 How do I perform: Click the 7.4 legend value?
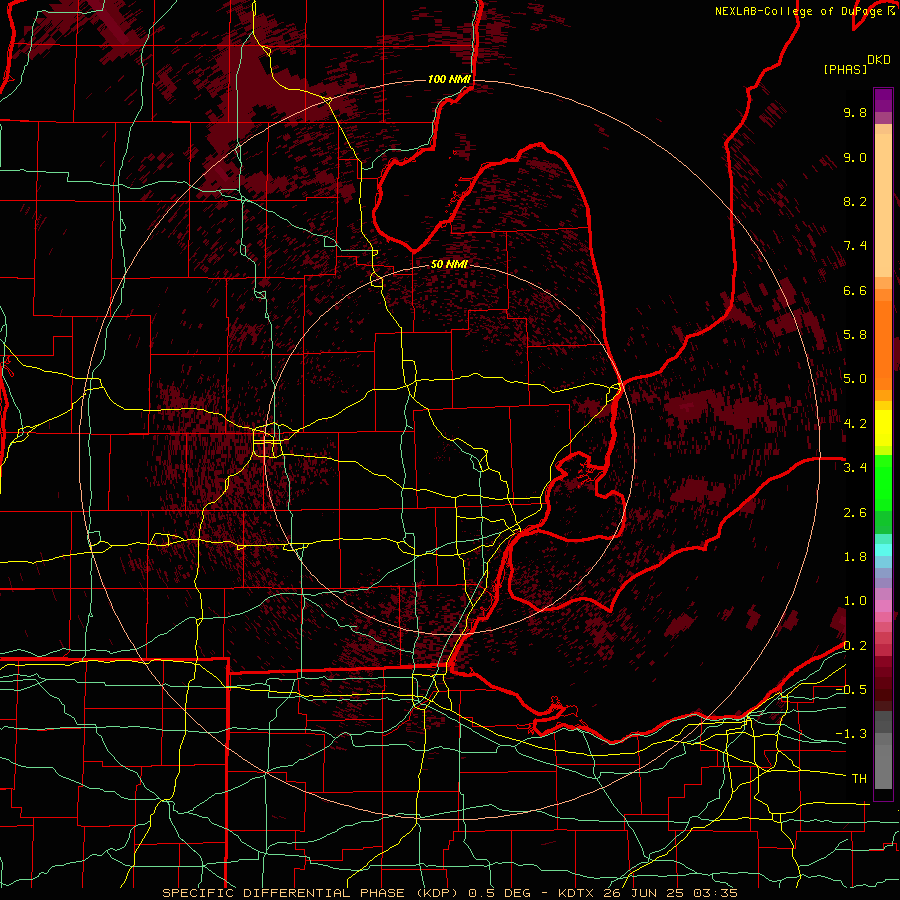pos(855,246)
